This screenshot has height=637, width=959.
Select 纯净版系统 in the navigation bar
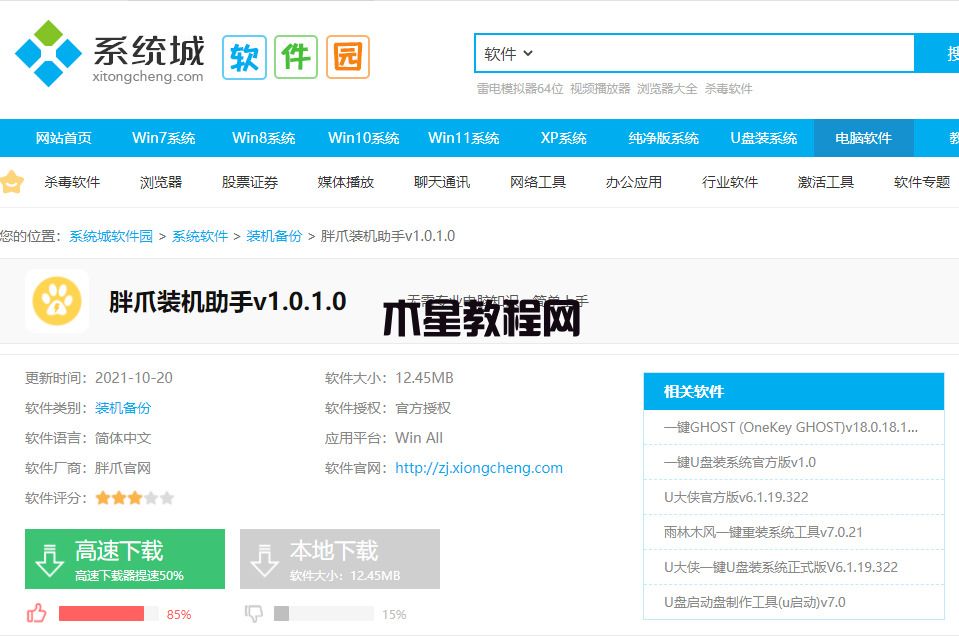664,138
